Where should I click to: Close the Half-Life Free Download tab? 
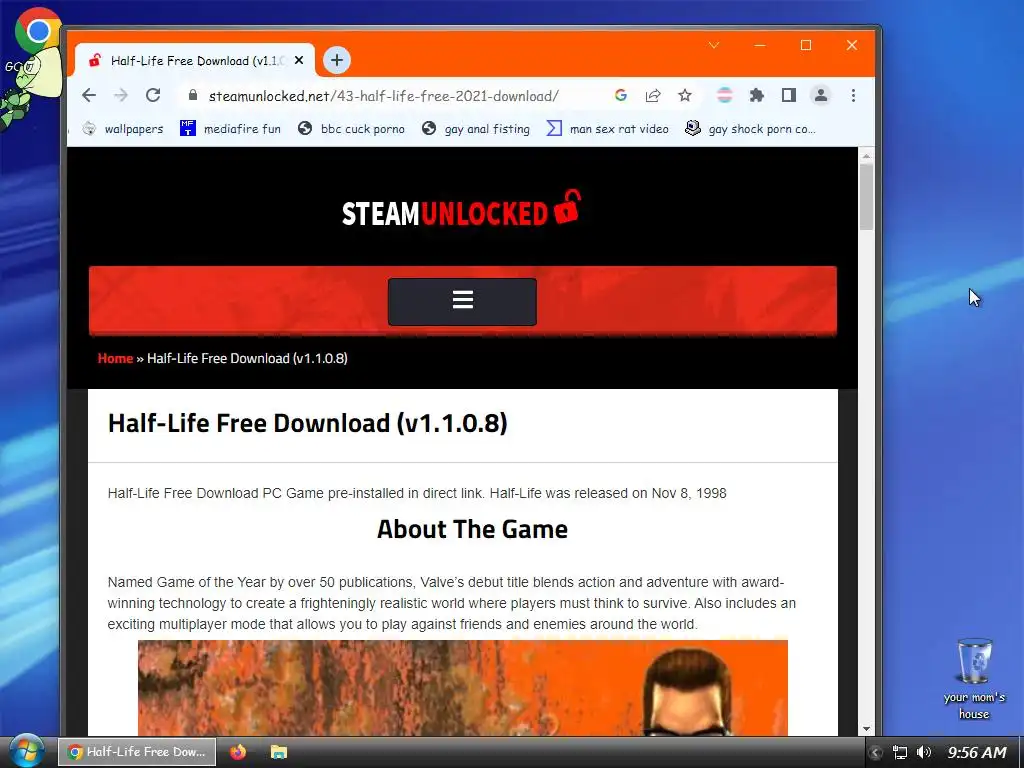coord(299,60)
